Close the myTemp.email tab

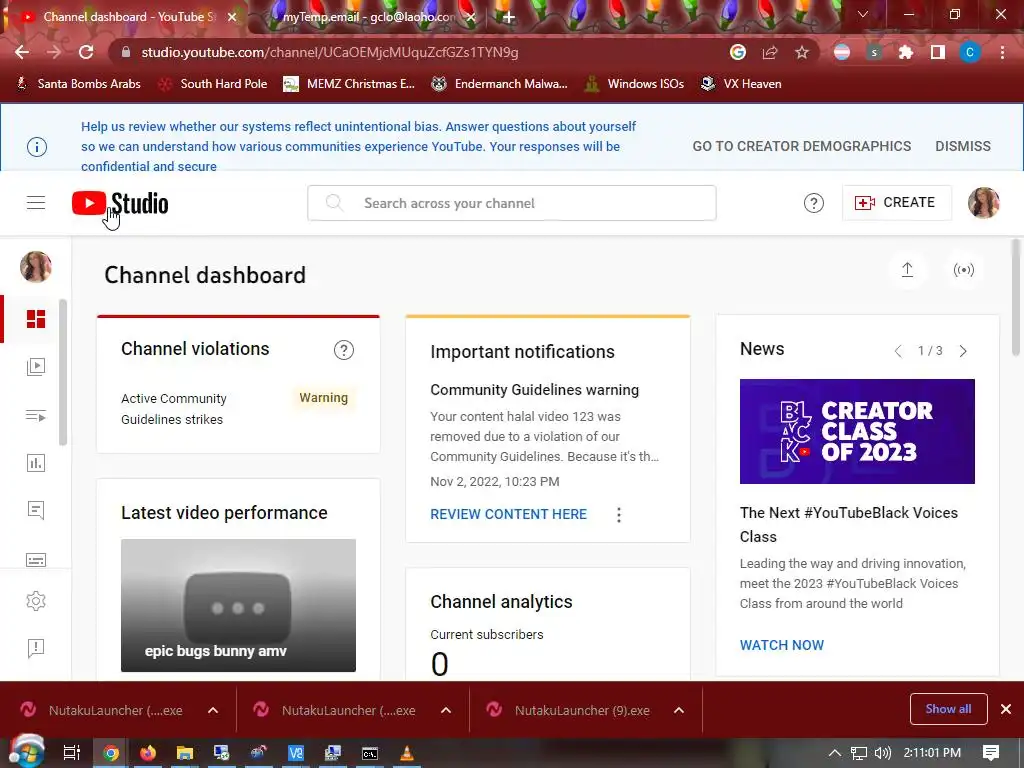[x=470, y=18]
